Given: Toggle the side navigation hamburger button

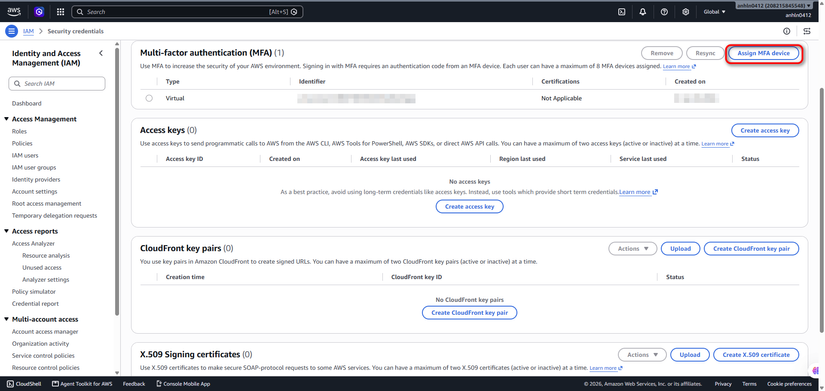Looking at the screenshot, I should pyautogui.click(x=11, y=31).
